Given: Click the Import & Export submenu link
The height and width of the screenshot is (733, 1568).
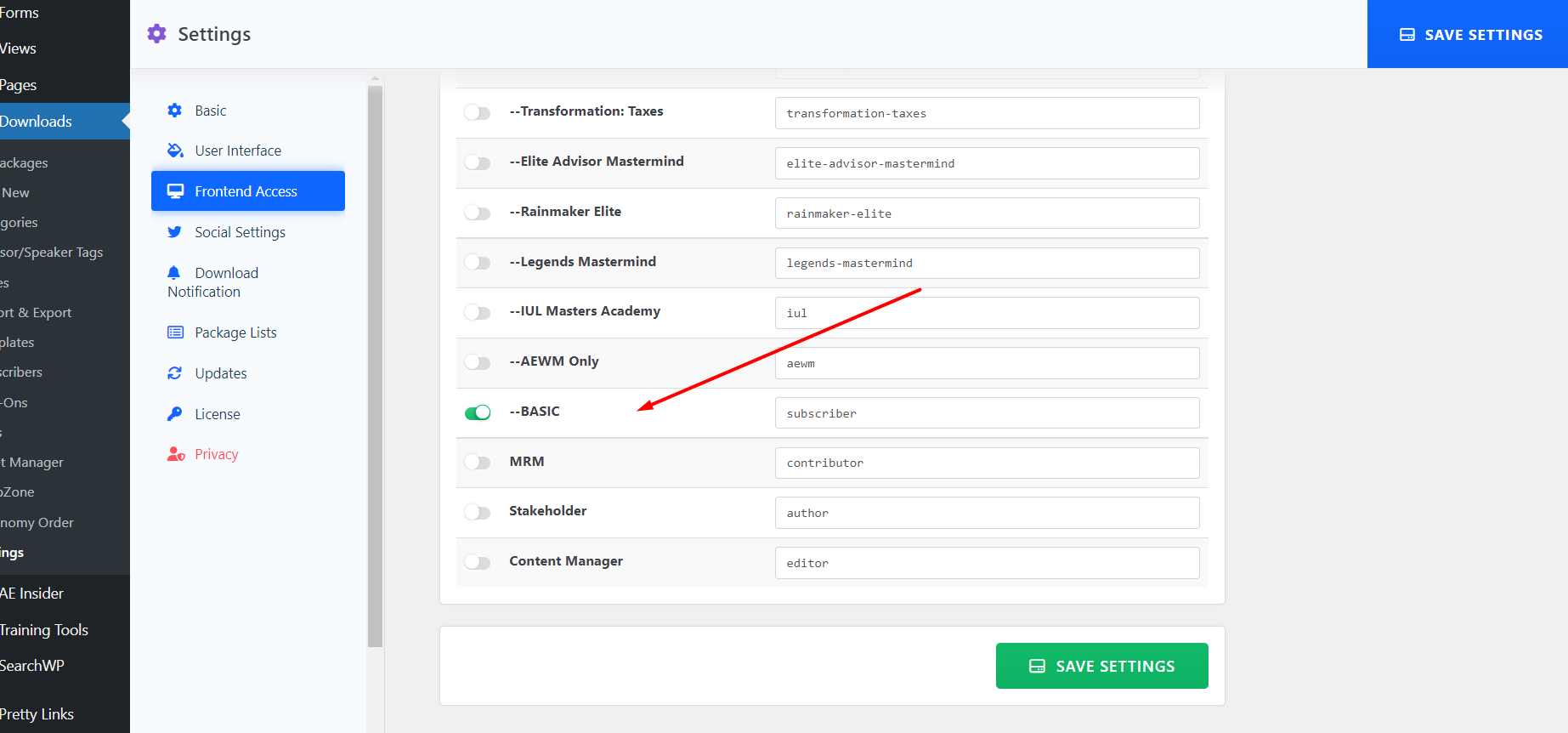Looking at the screenshot, I should coord(37,313).
